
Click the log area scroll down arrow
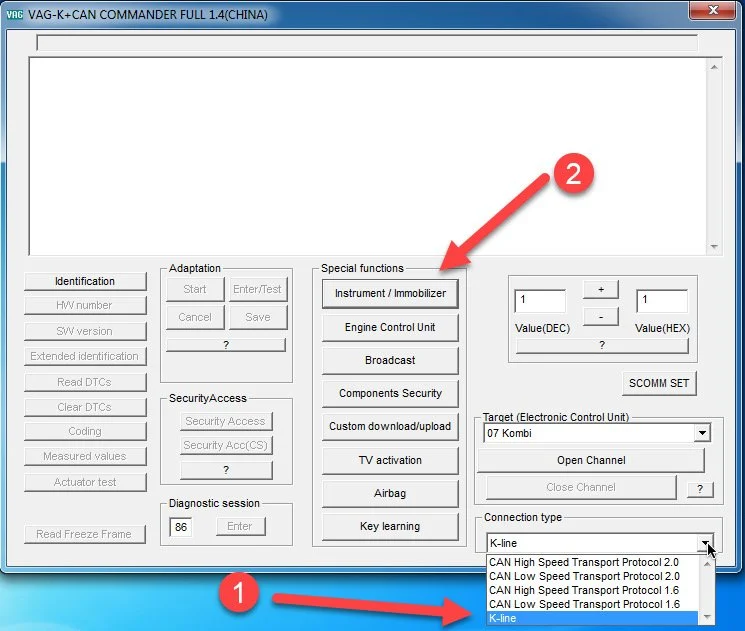point(714,246)
